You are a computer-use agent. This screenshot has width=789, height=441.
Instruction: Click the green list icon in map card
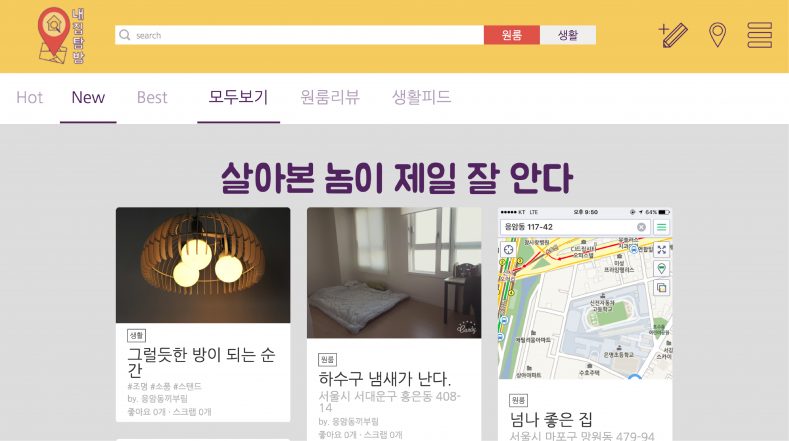tap(661, 227)
